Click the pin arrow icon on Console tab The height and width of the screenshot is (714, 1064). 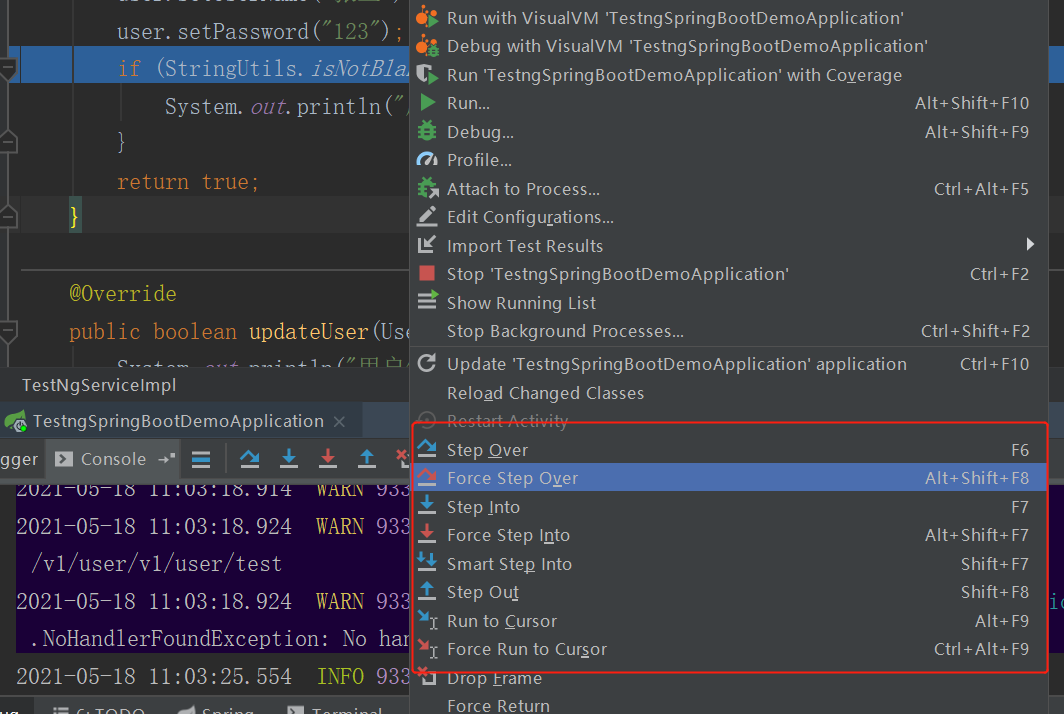tap(166, 459)
